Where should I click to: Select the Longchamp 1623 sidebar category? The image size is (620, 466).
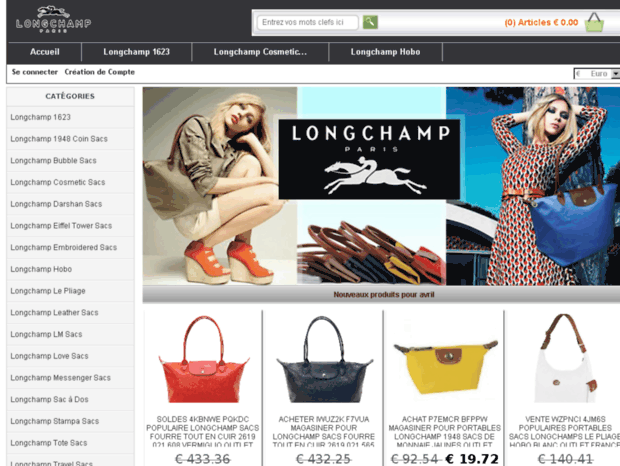(x=70, y=117)
